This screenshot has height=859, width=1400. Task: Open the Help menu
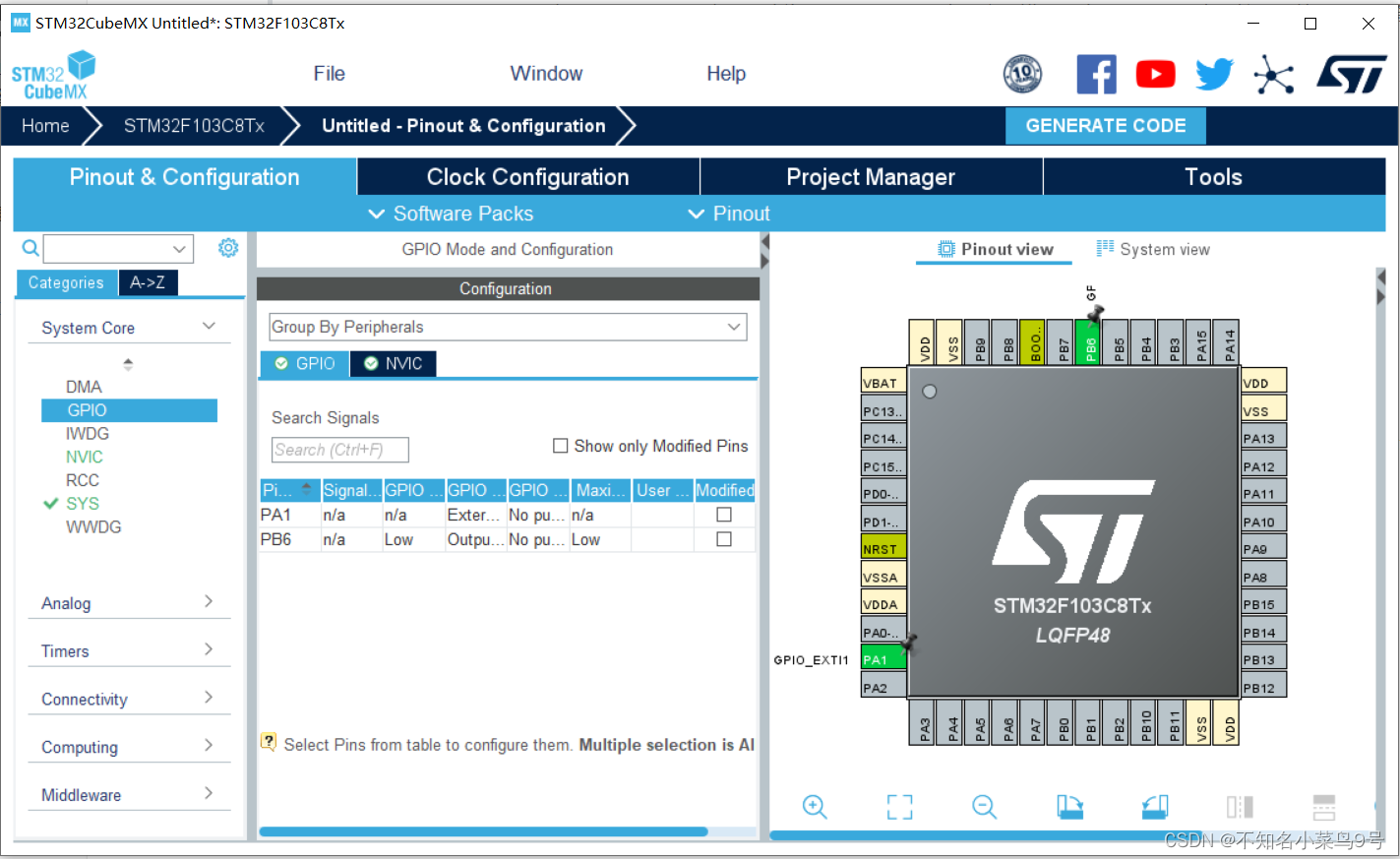tap(726, 74)
